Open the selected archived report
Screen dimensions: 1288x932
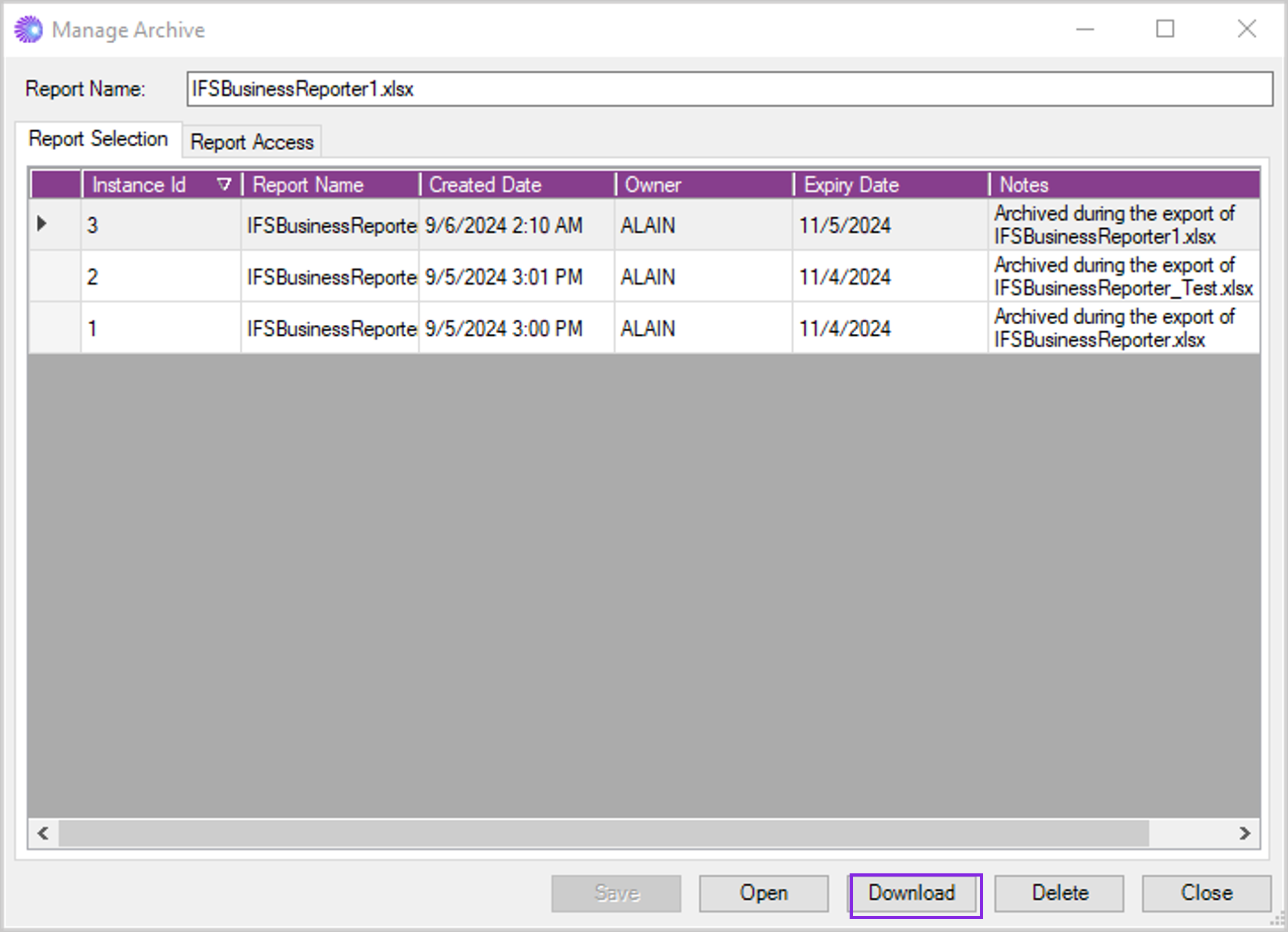pyautogui.click(x=763, y=893)
